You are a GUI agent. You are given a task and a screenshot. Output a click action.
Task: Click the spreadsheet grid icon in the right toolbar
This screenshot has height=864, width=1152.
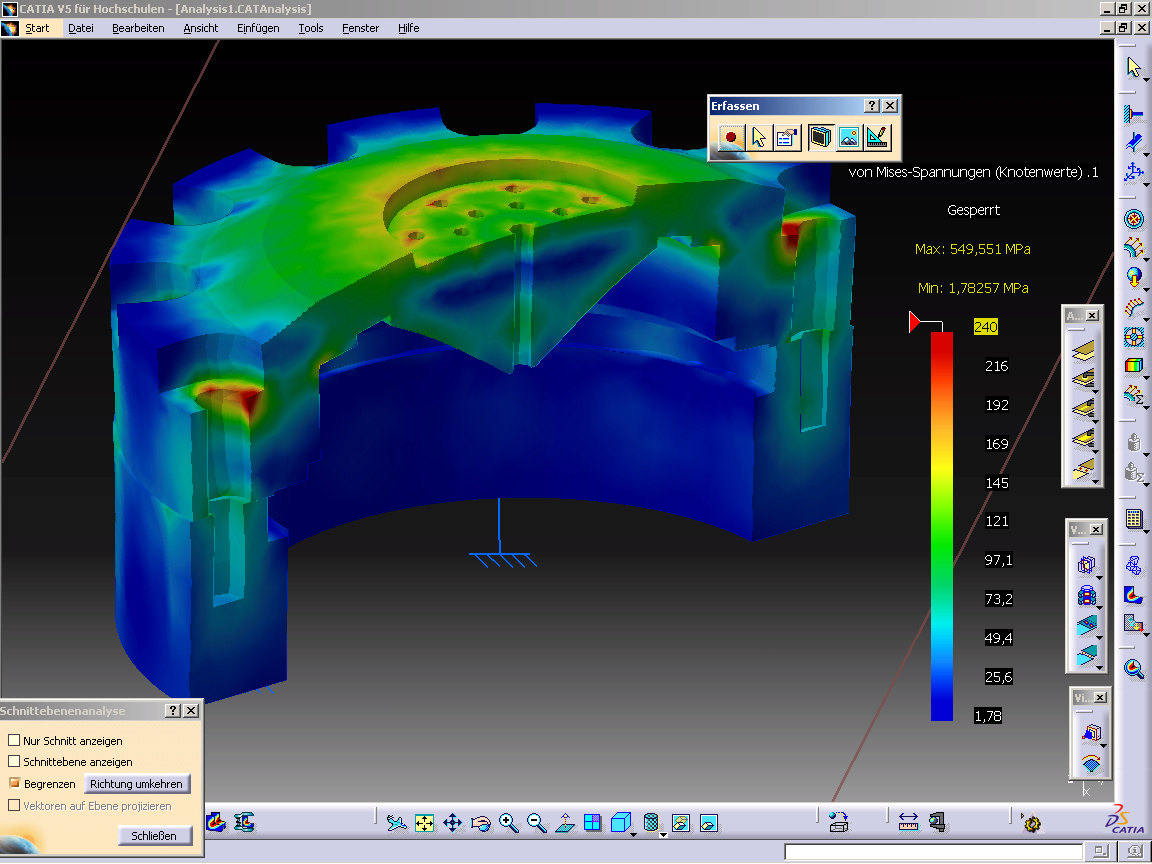(x=1134, y=519)
